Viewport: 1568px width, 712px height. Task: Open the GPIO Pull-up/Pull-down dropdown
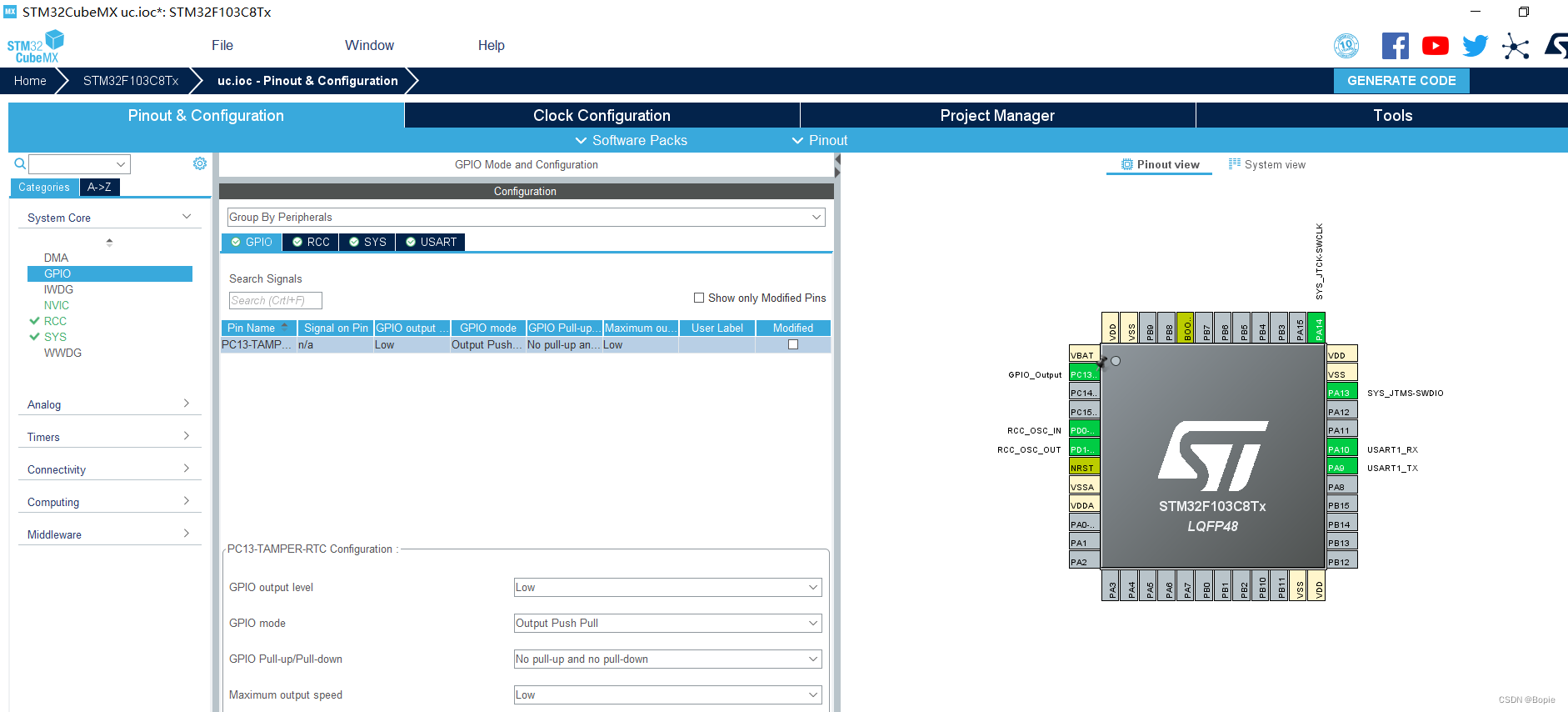[x=668, y=659]
